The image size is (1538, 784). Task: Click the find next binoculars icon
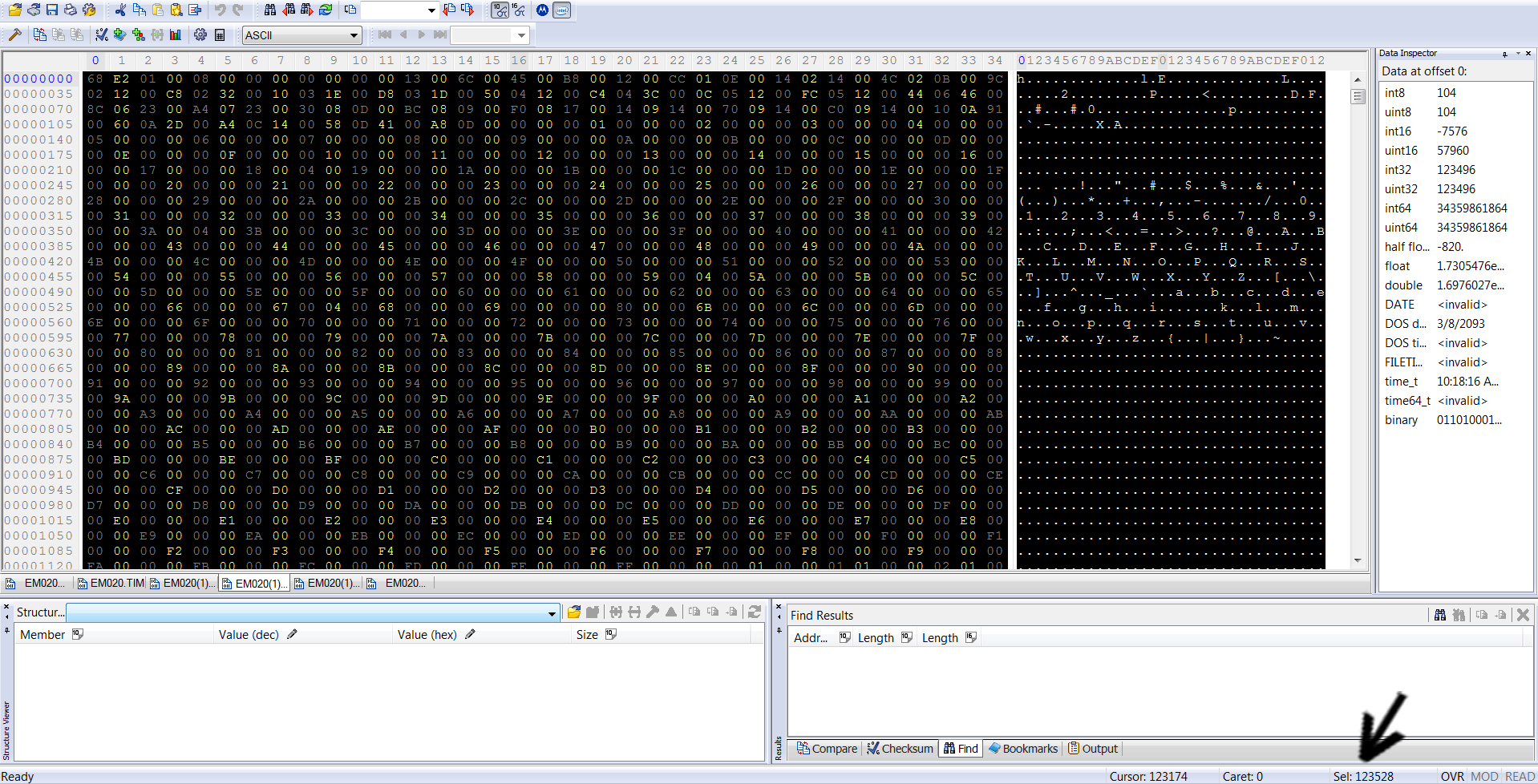pos(307,10)
